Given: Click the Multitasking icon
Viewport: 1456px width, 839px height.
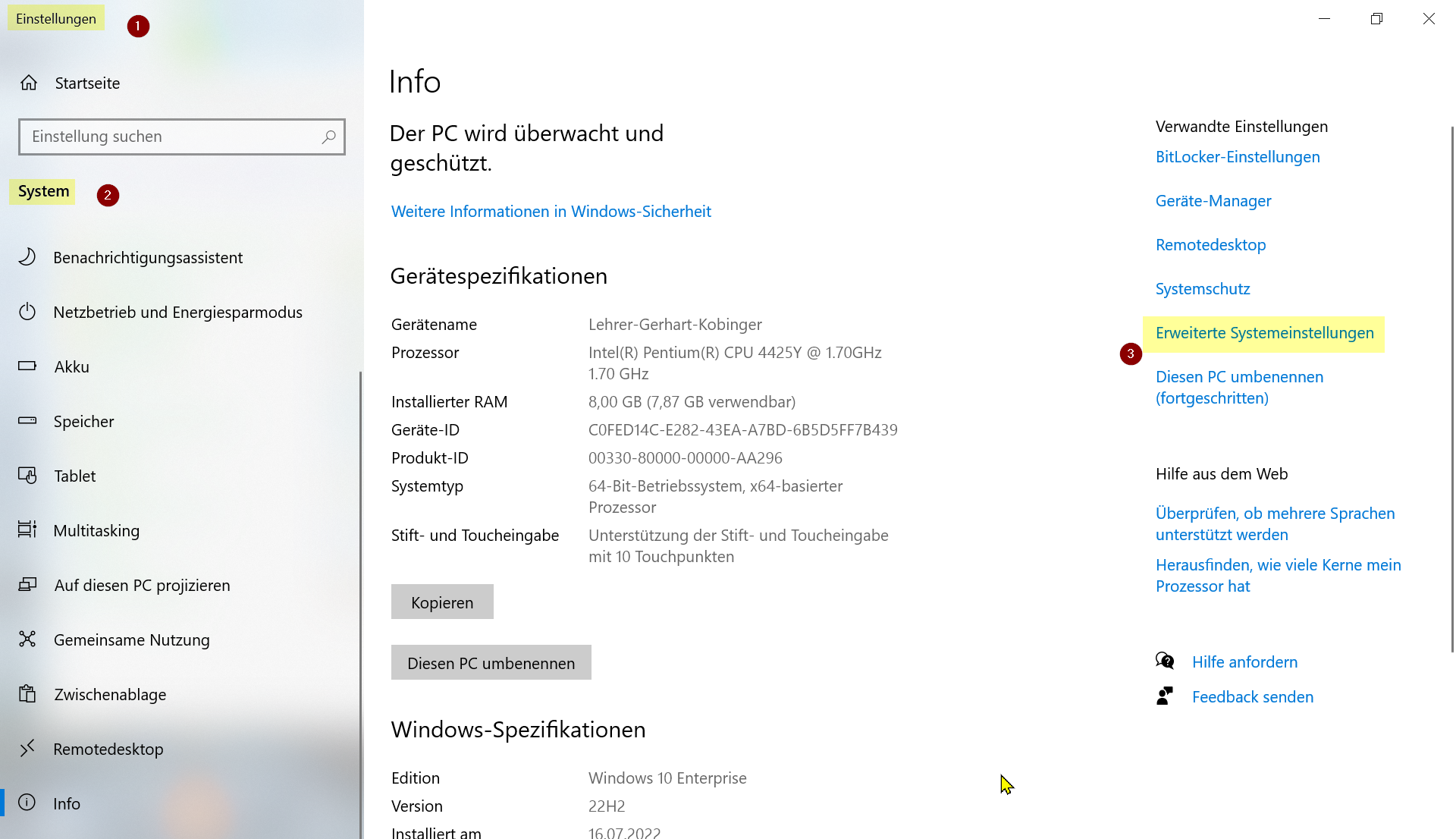Looking at the screenshot, I should [x=27, y=530].
